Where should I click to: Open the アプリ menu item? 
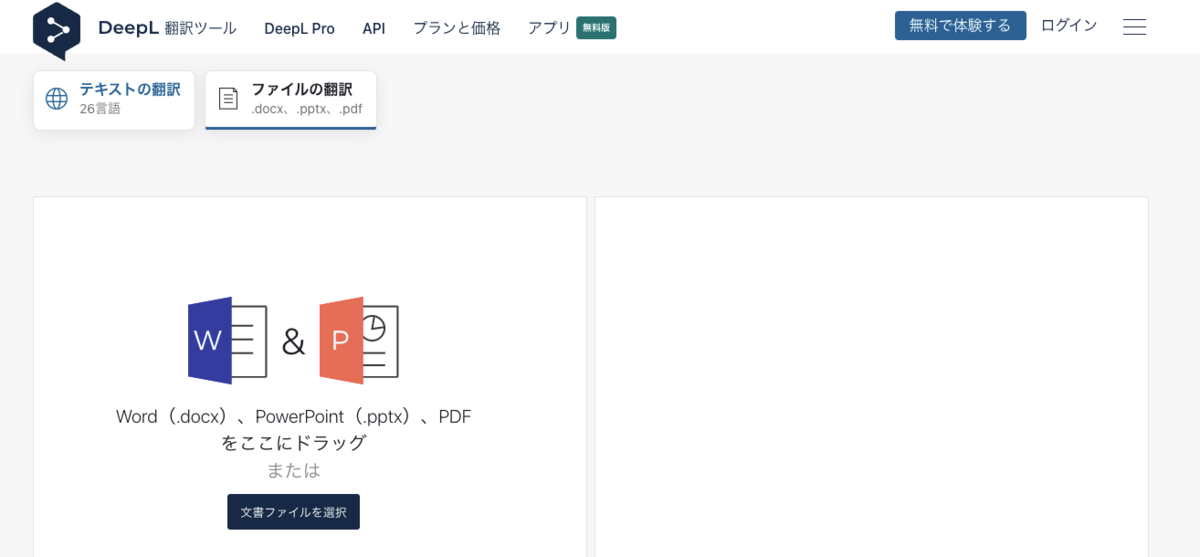[549, 28]
